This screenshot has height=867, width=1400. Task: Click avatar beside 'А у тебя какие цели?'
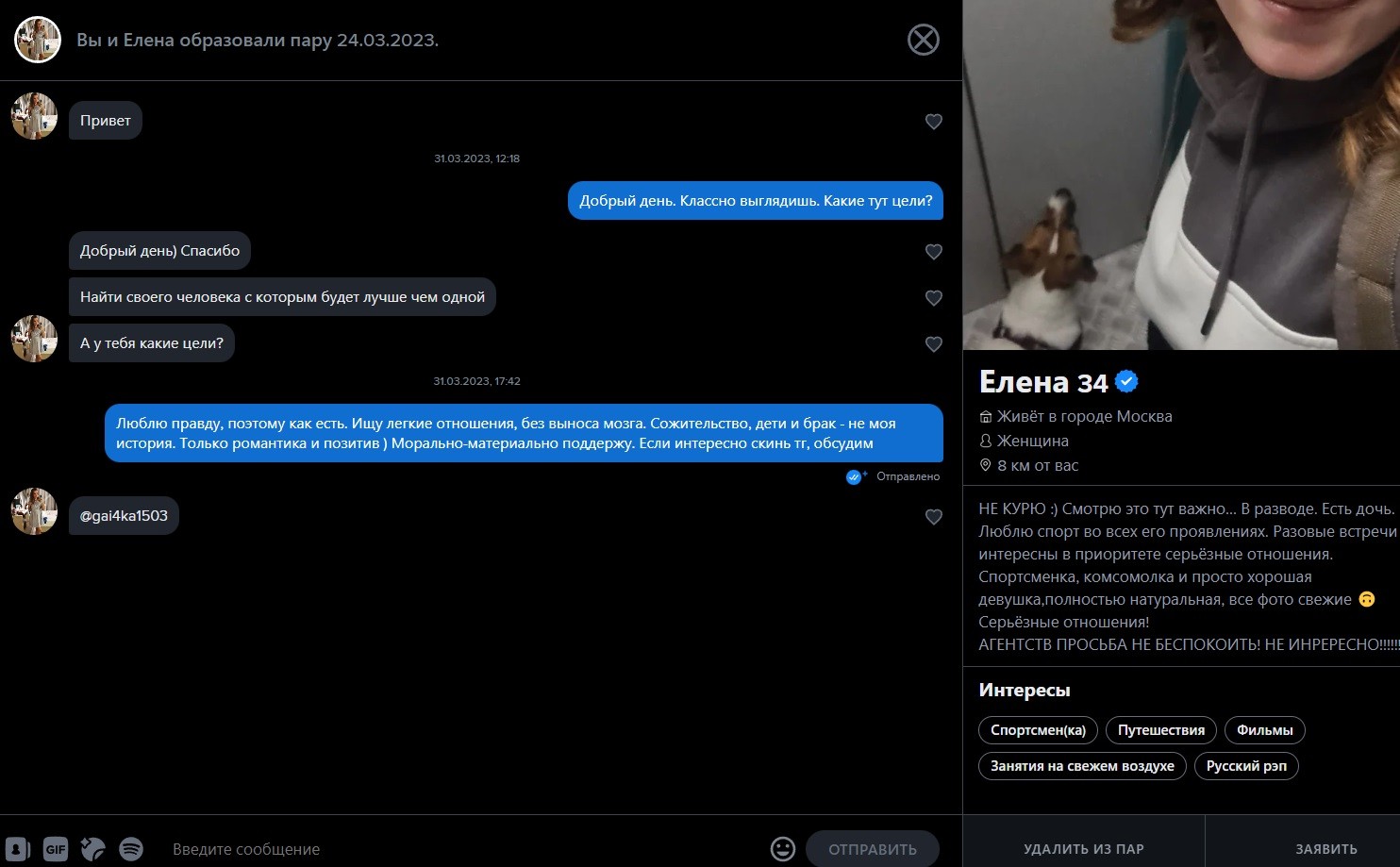(34, 339)
